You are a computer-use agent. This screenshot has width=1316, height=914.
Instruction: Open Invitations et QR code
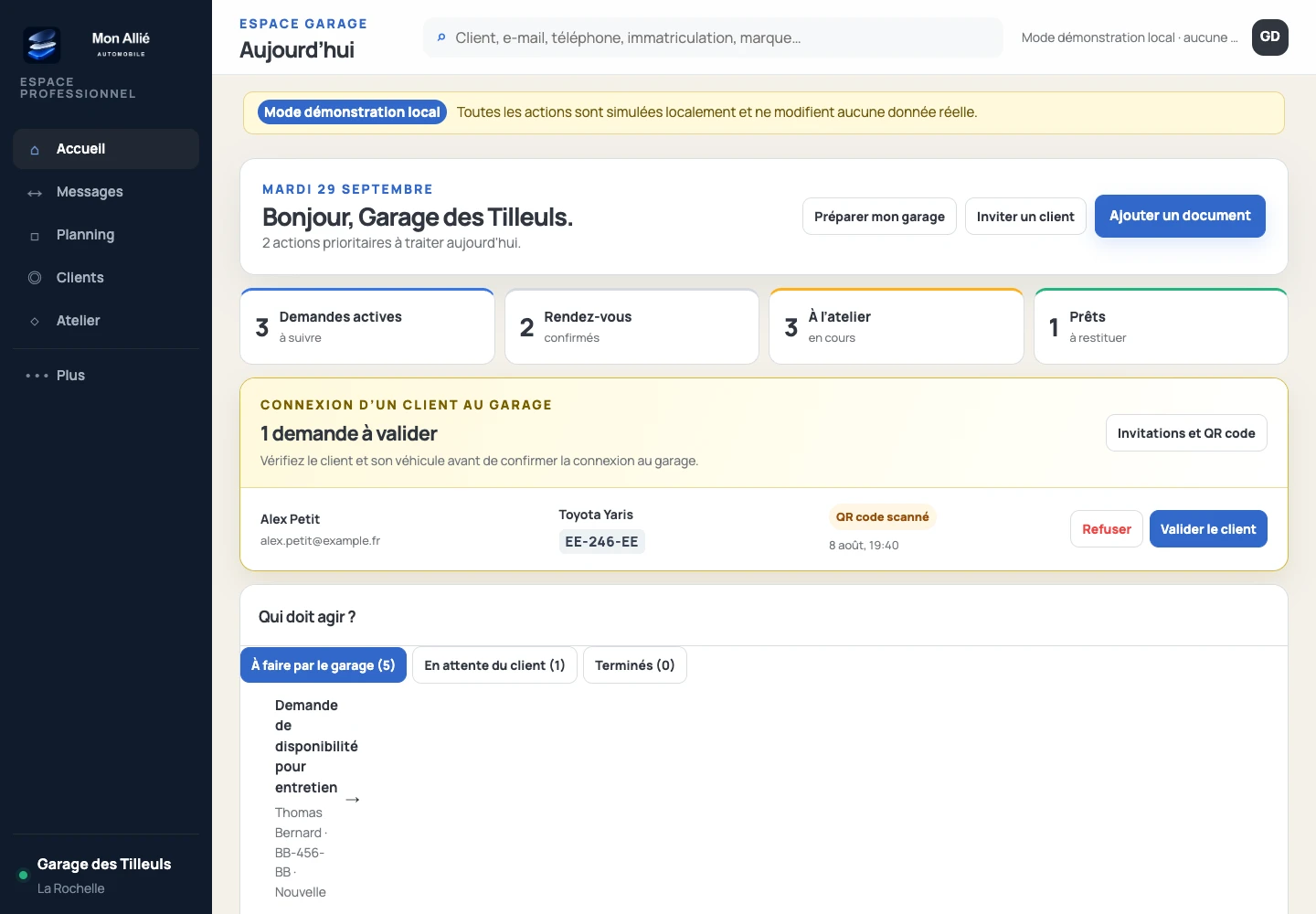click(1186, 433)
